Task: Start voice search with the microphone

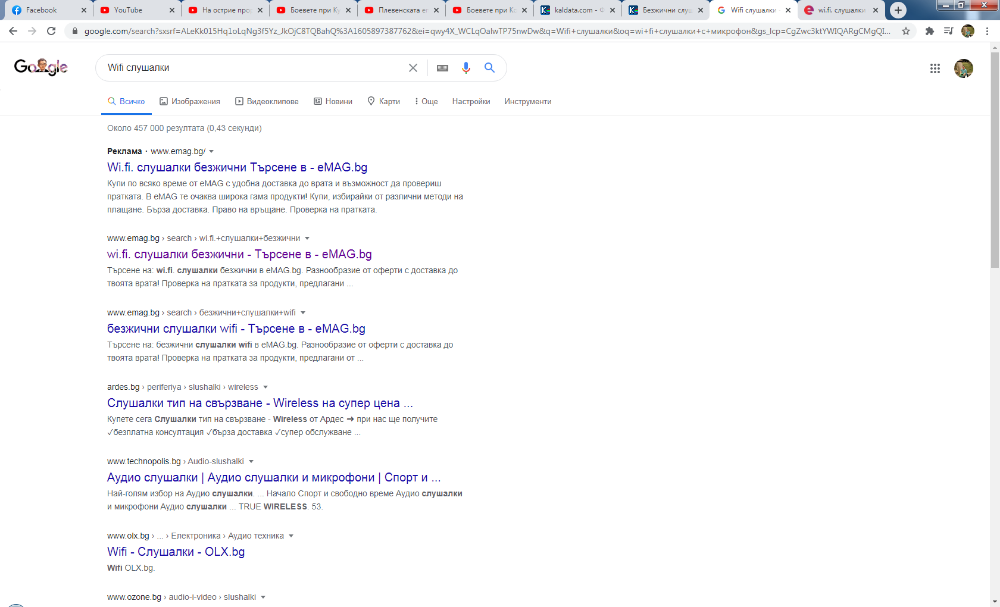Action: 466,68
